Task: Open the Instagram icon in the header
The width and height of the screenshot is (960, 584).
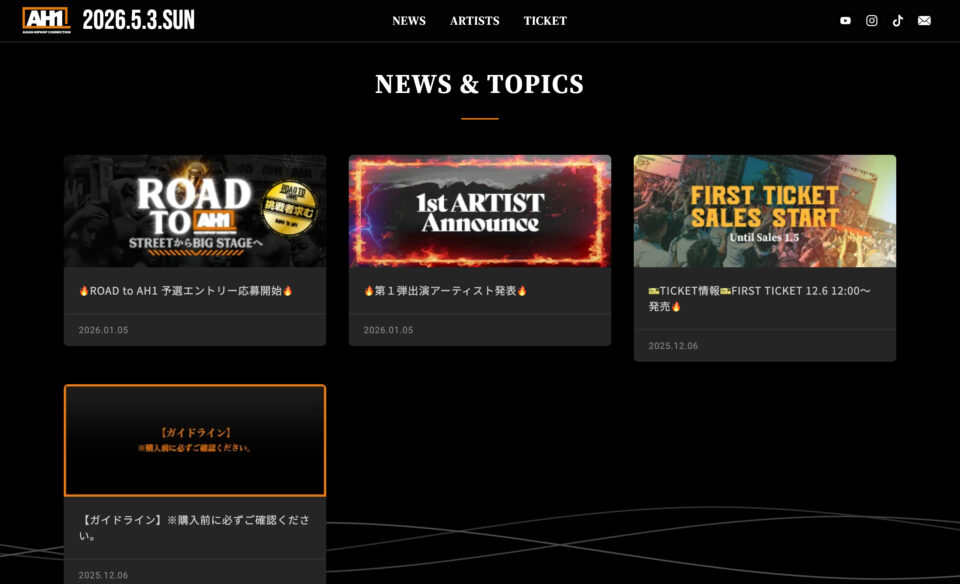Action: tap(871, 20)
